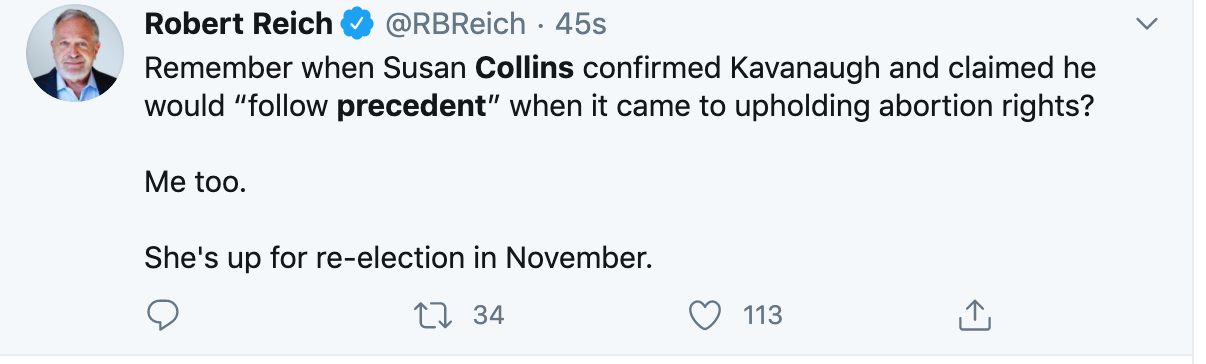Click the like count 113
This screenshot has width=1206, height=364.
tap(762, 315)
